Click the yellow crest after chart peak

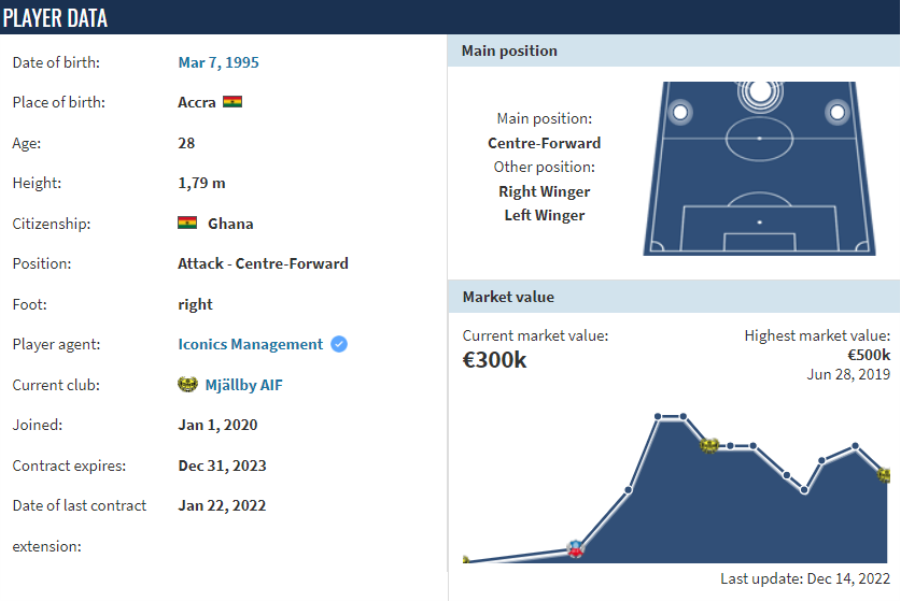click(x=710, y=444)
